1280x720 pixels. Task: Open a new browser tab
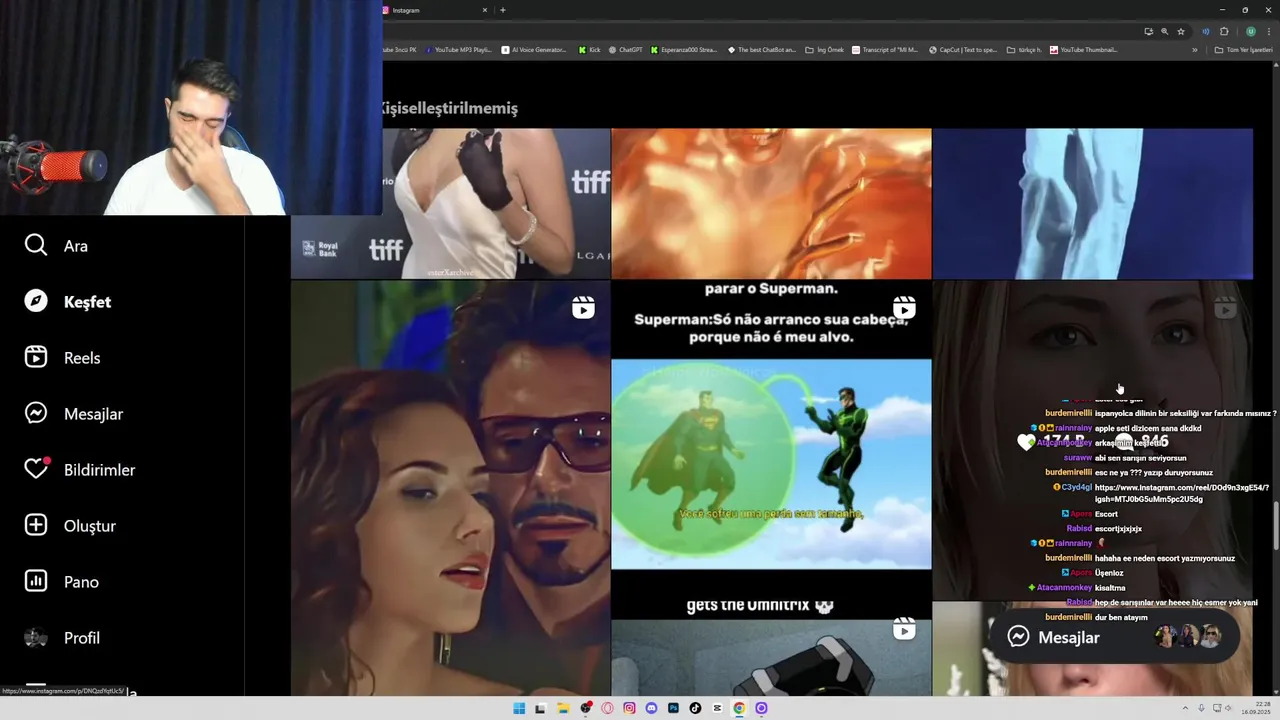pos(502,10)
